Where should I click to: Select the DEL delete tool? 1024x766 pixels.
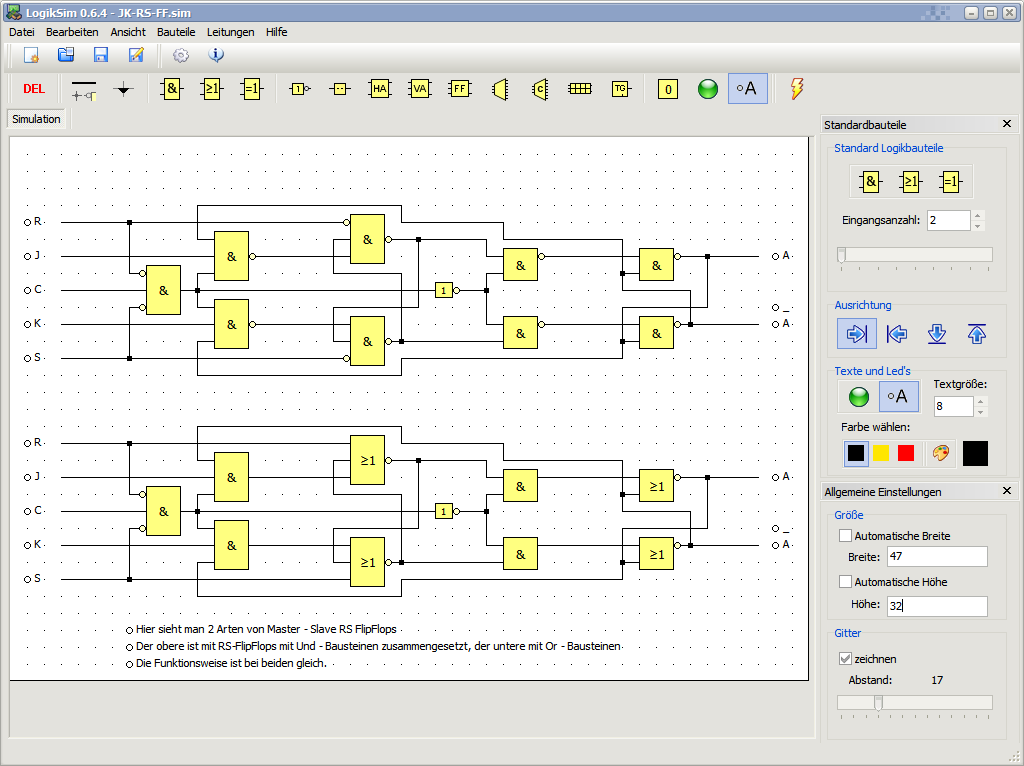(34, 89)
